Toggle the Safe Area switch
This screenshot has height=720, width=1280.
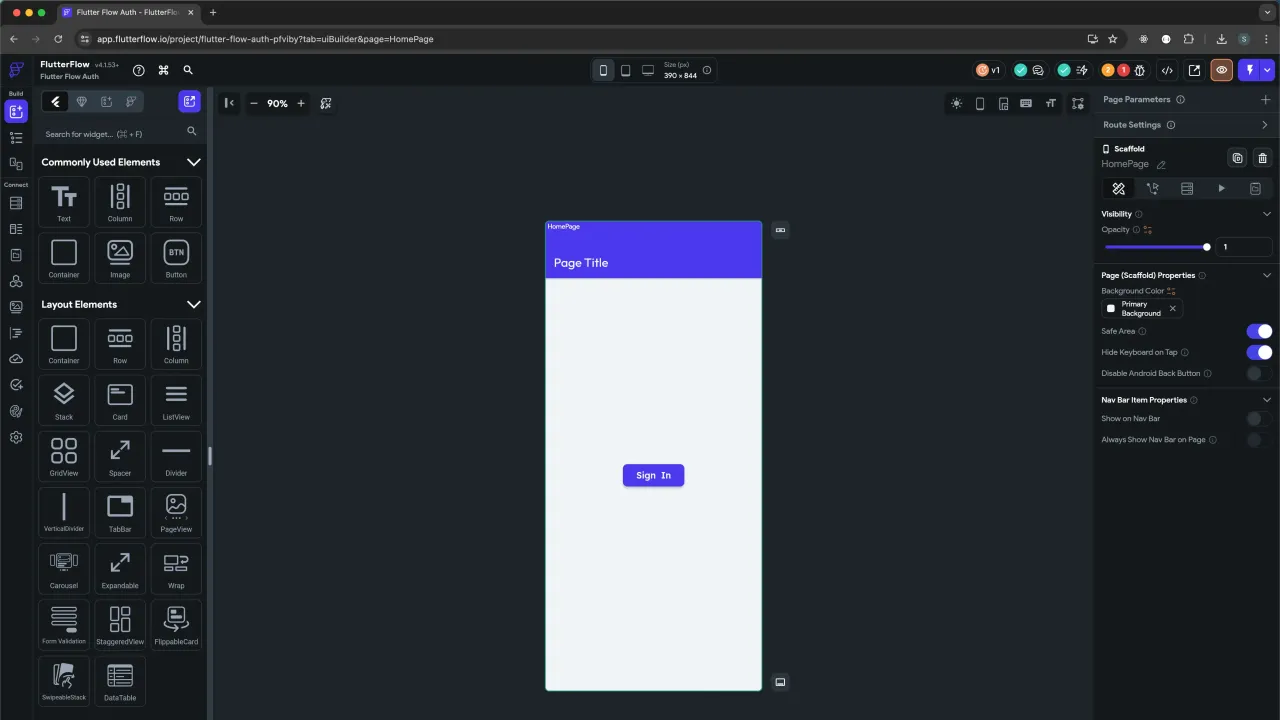click(1259, 331)
